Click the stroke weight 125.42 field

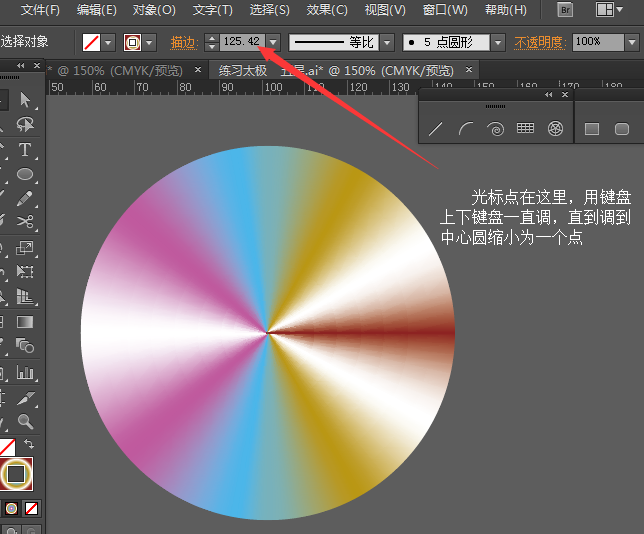242,42
